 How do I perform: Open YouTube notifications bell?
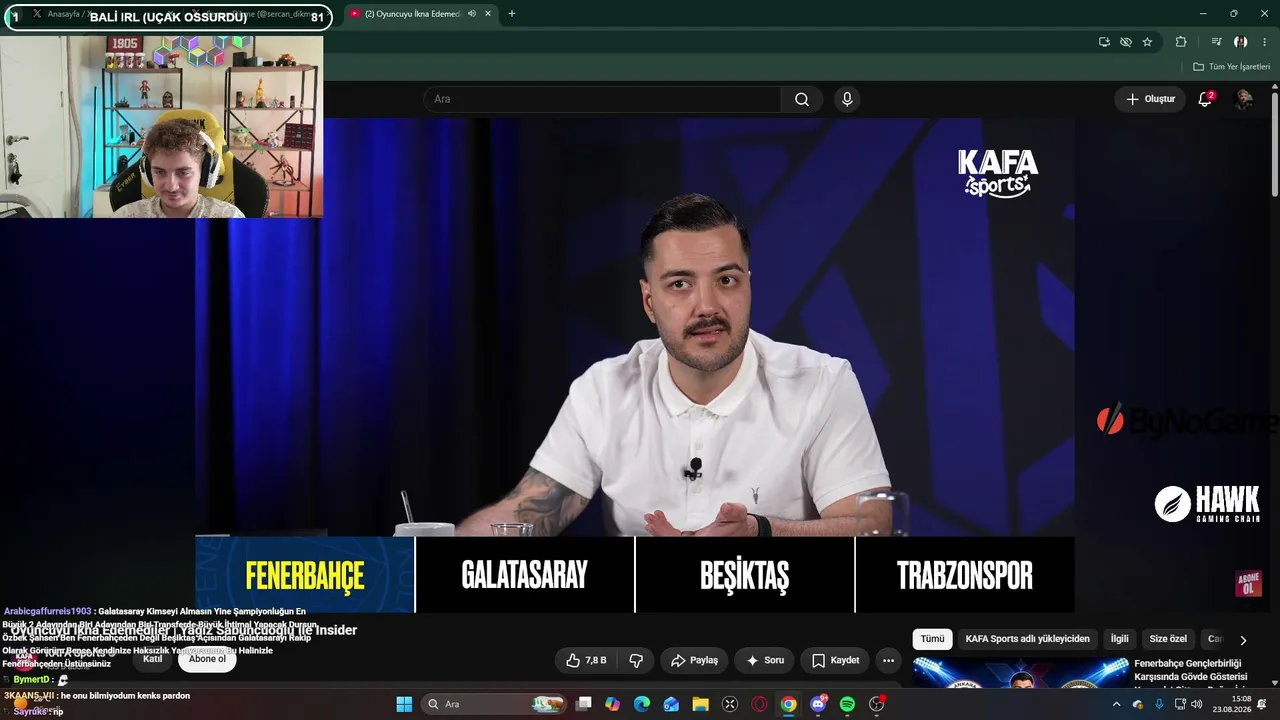[1205, 99]
